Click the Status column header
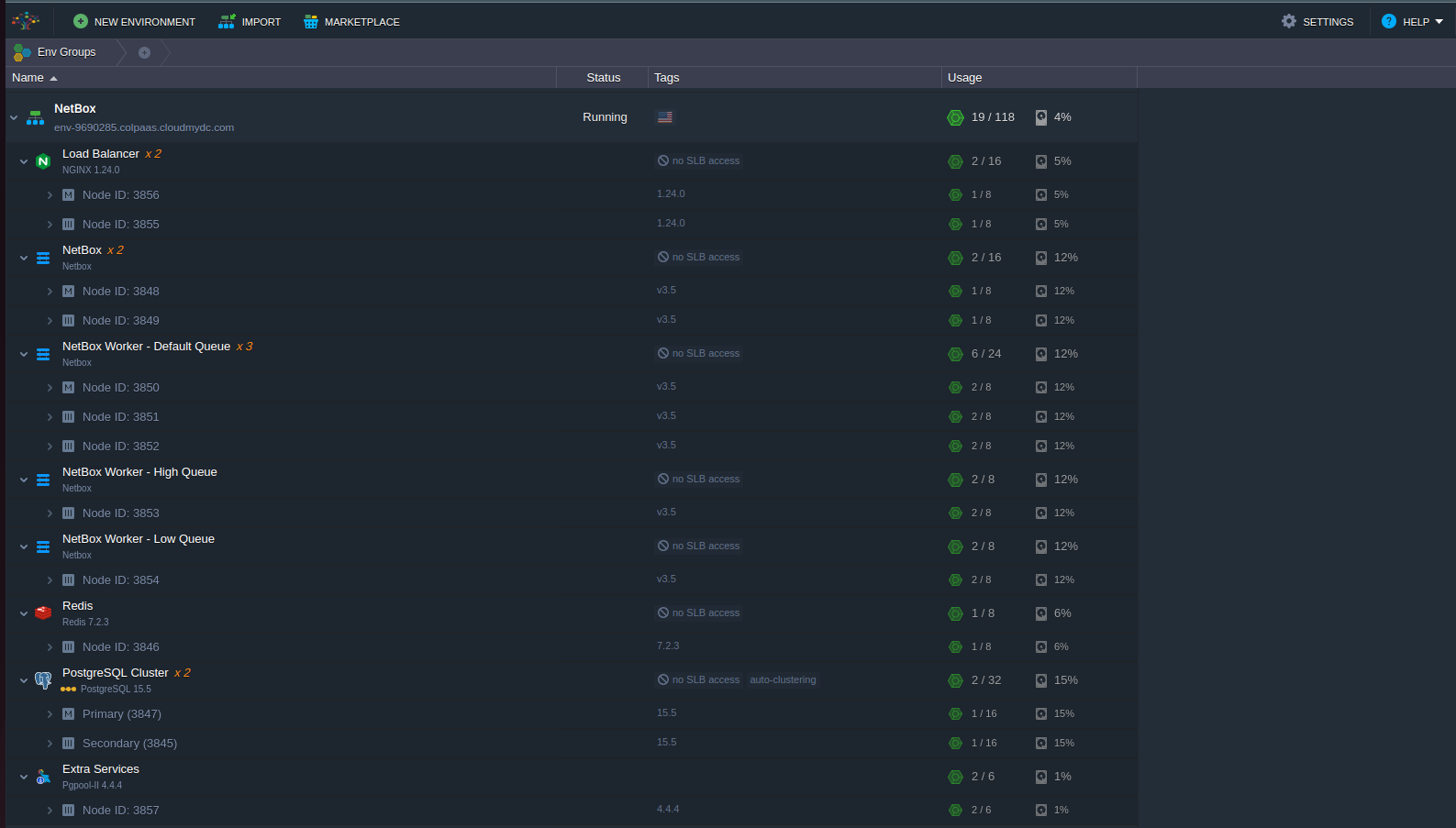Viewport: 1456px width, 828px height. [x=604, y=78]
